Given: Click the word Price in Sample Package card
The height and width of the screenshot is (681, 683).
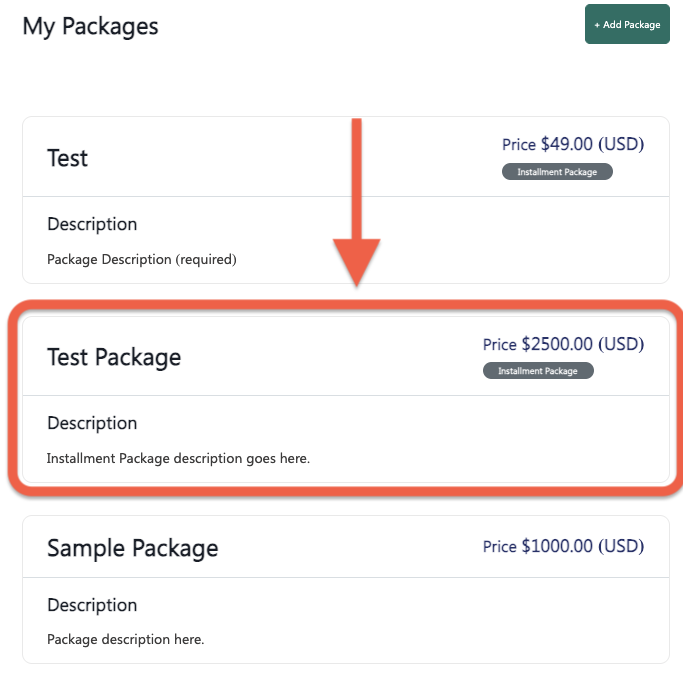Looking at the screenshot, I should coord(500,546).
